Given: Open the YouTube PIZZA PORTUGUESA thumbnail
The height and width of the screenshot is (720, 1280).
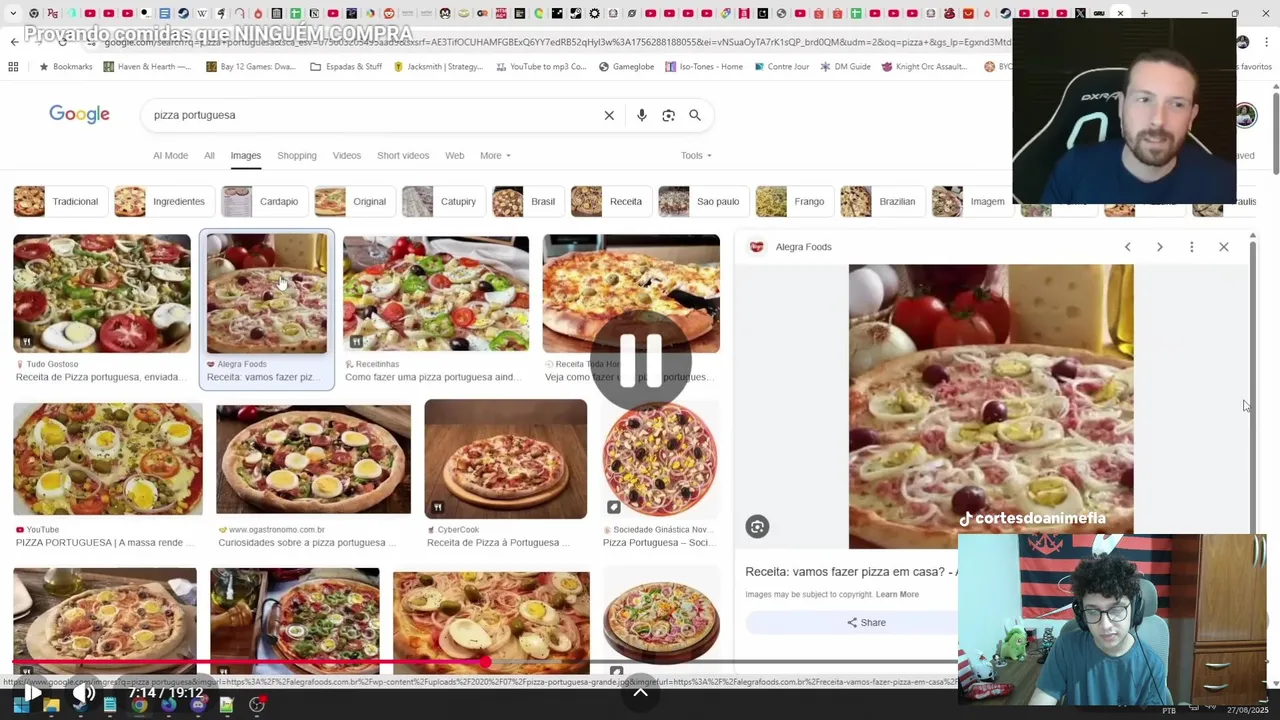Looking at the screenshot, I should point(107,459).
